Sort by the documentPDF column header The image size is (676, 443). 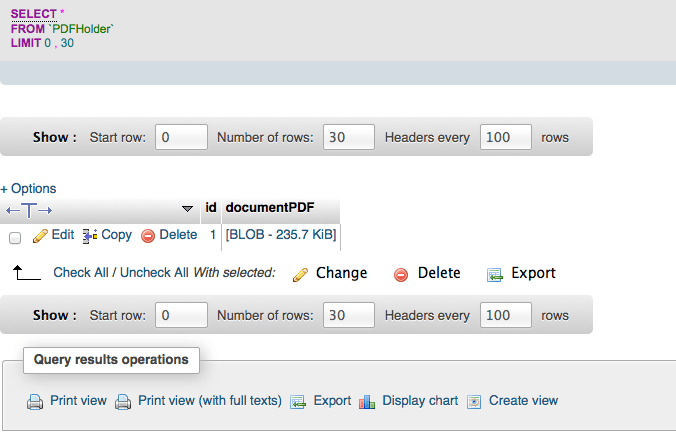point(270,207)
